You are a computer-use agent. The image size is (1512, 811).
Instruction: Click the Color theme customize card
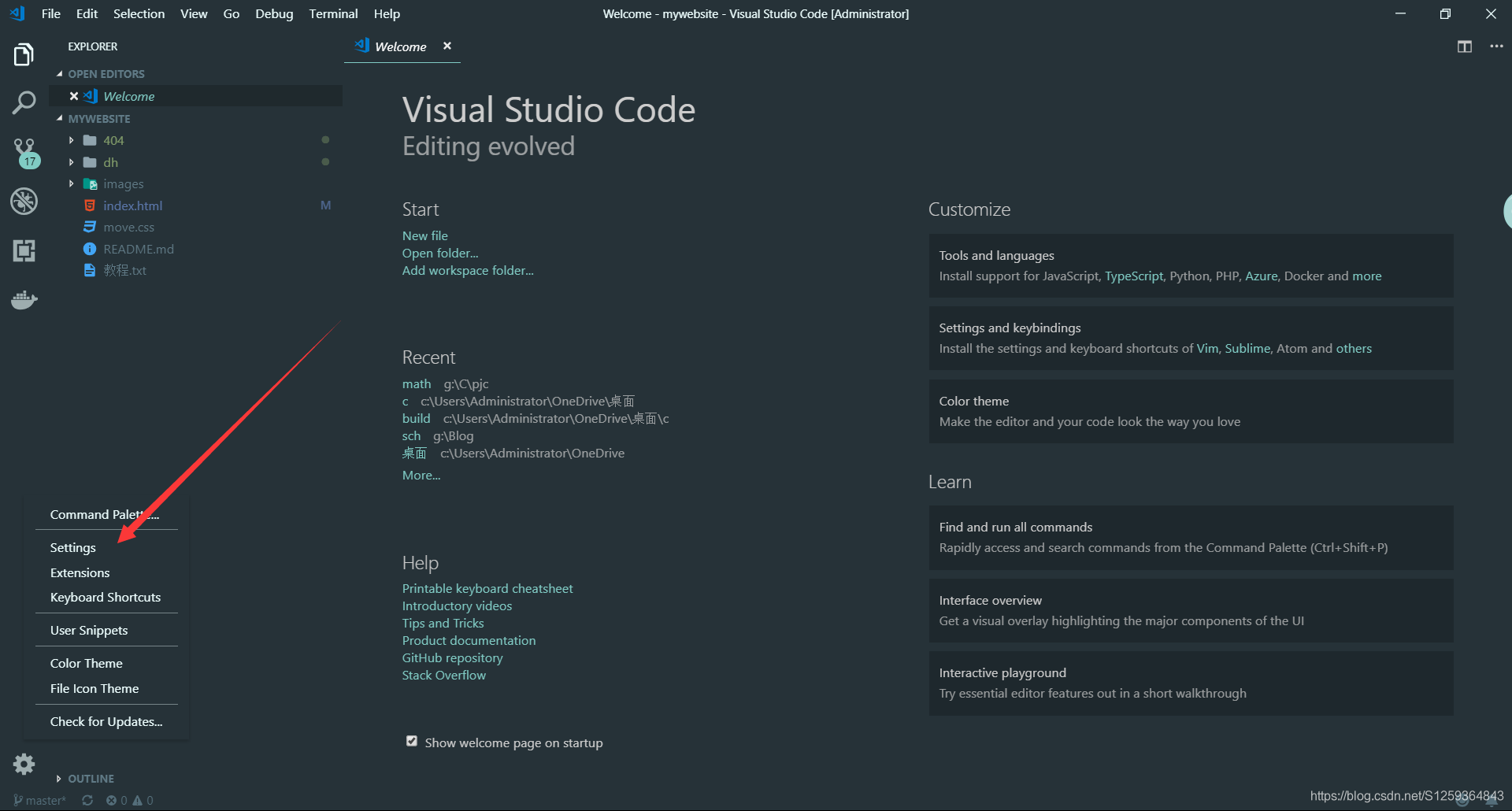click(1191, 411)
